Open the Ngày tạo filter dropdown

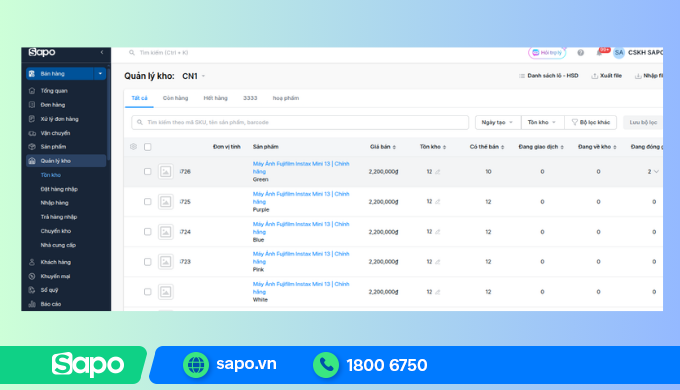click(x=498, y=122)
